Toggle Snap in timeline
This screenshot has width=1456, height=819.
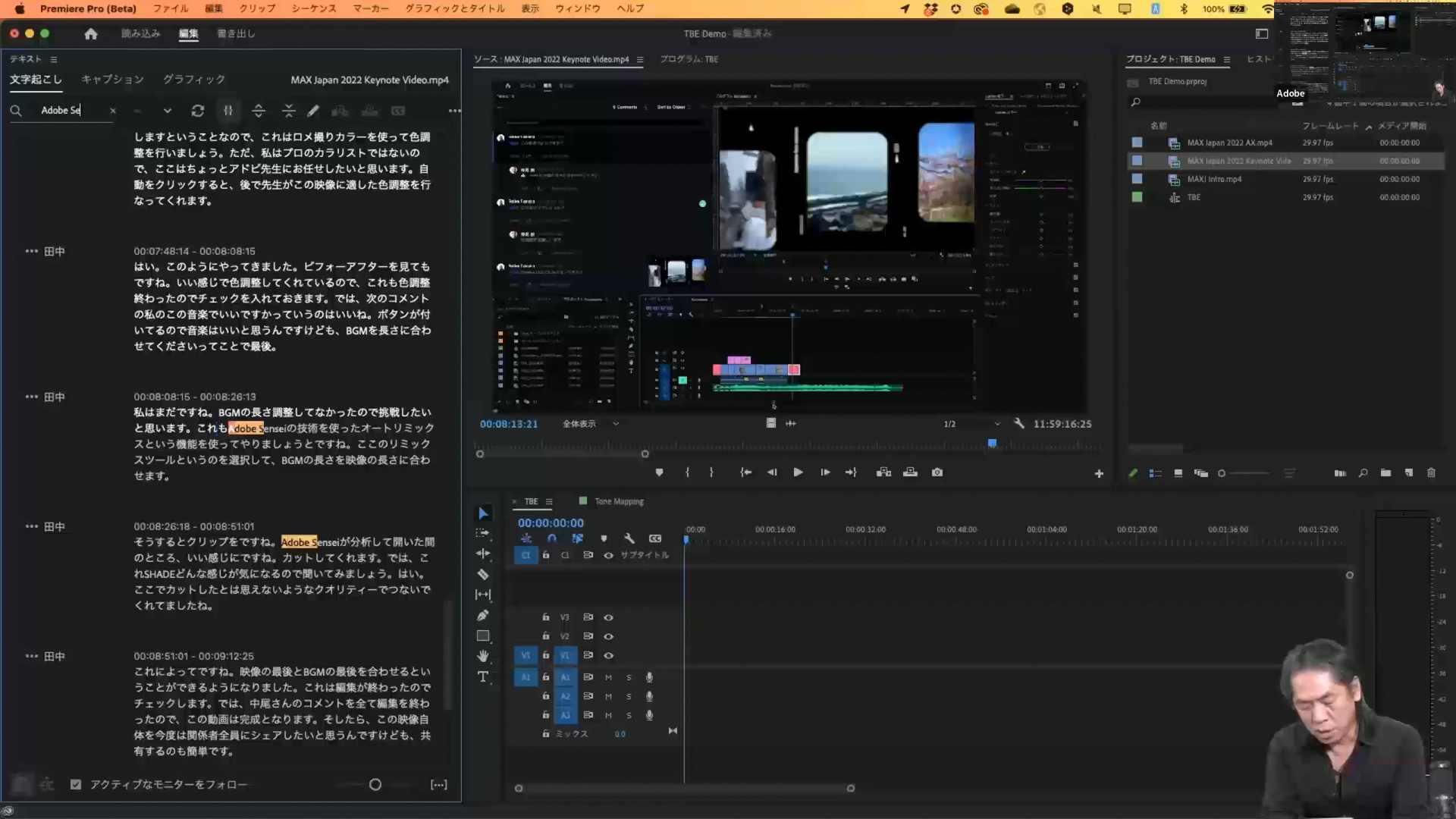[552, 538]
